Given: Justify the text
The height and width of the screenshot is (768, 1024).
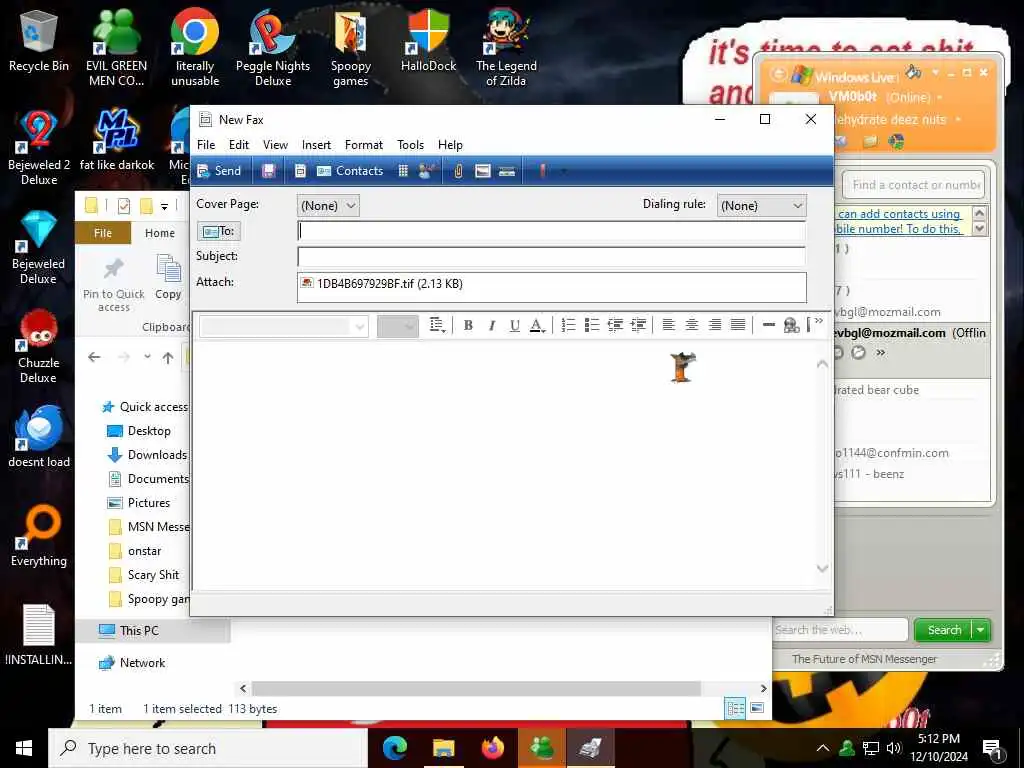Looking at the screenshot, I should coord(738,325).
